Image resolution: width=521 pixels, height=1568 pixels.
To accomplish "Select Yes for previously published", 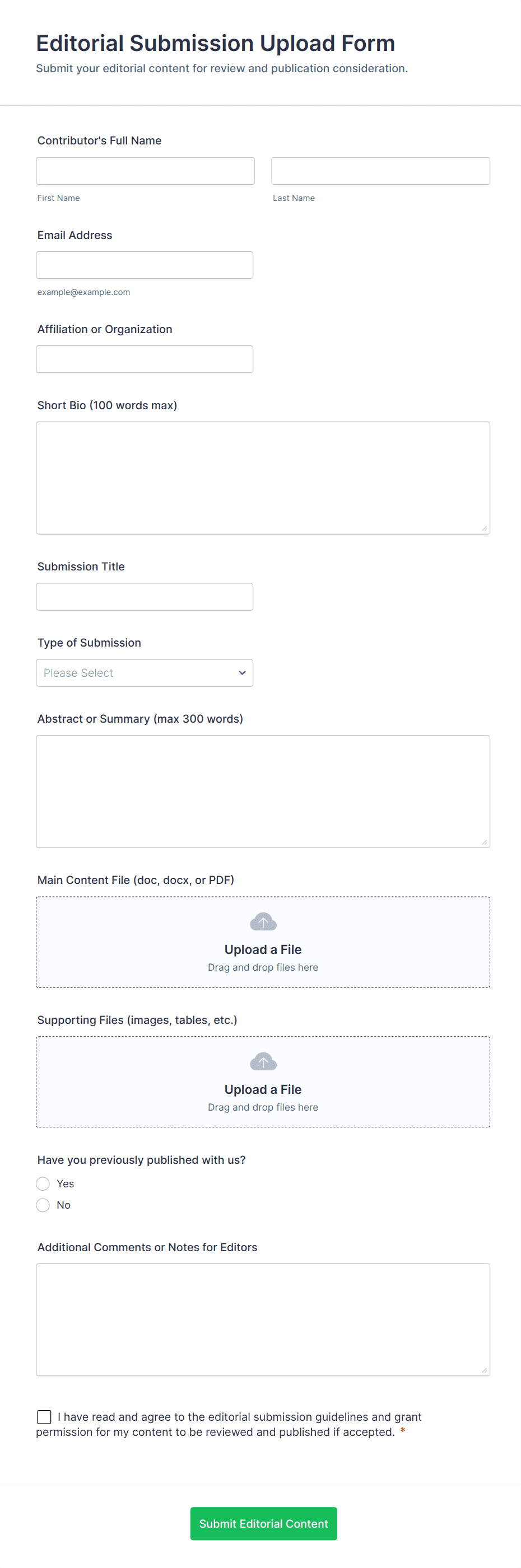I will [x=43, y=1183].
